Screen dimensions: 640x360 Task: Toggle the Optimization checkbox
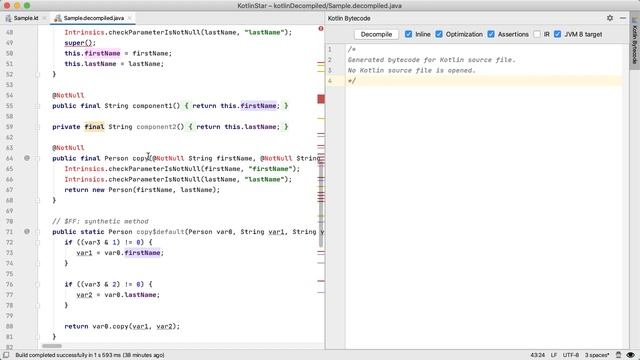[x=439, y=34]
